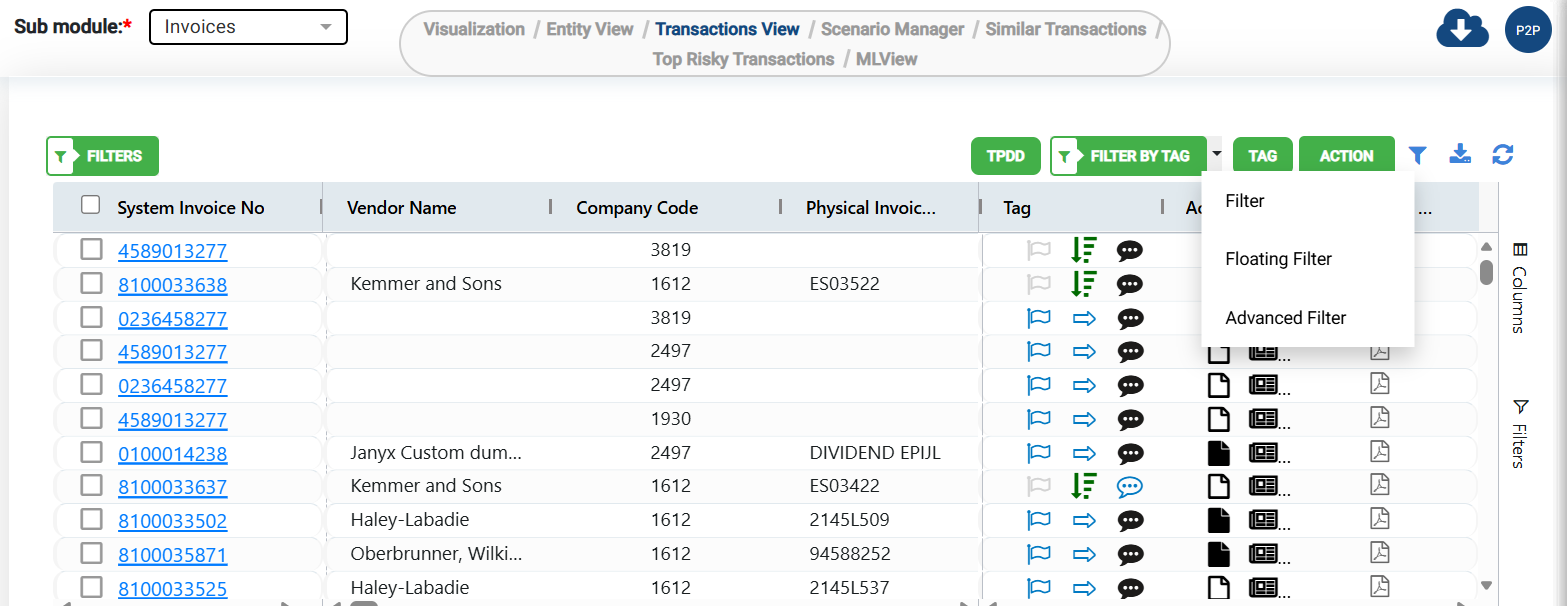1567x606 pixels.
Task: Check the box for invoice 0100014238
Action: pyautogui.click(x=91, y=452)
